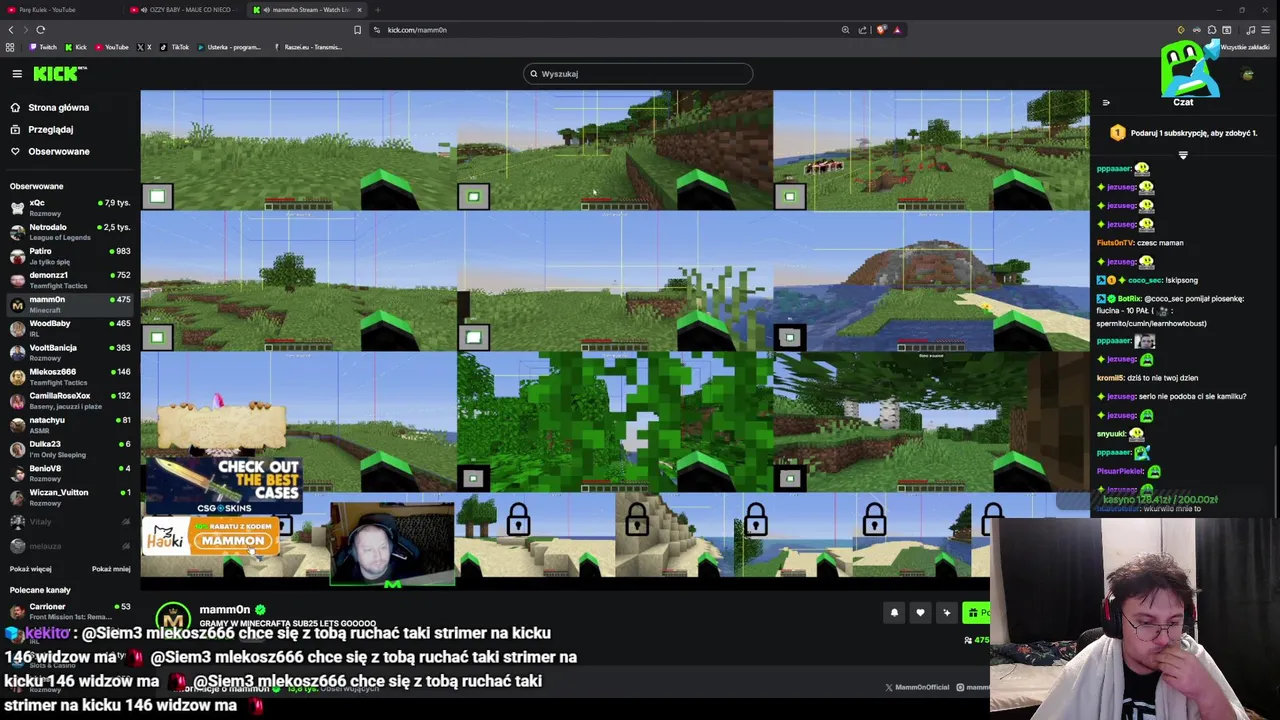Screen dimensions: 1280x720
Task: Switch to the Parę Kulek YouTube tab
Action: point(46,10)
